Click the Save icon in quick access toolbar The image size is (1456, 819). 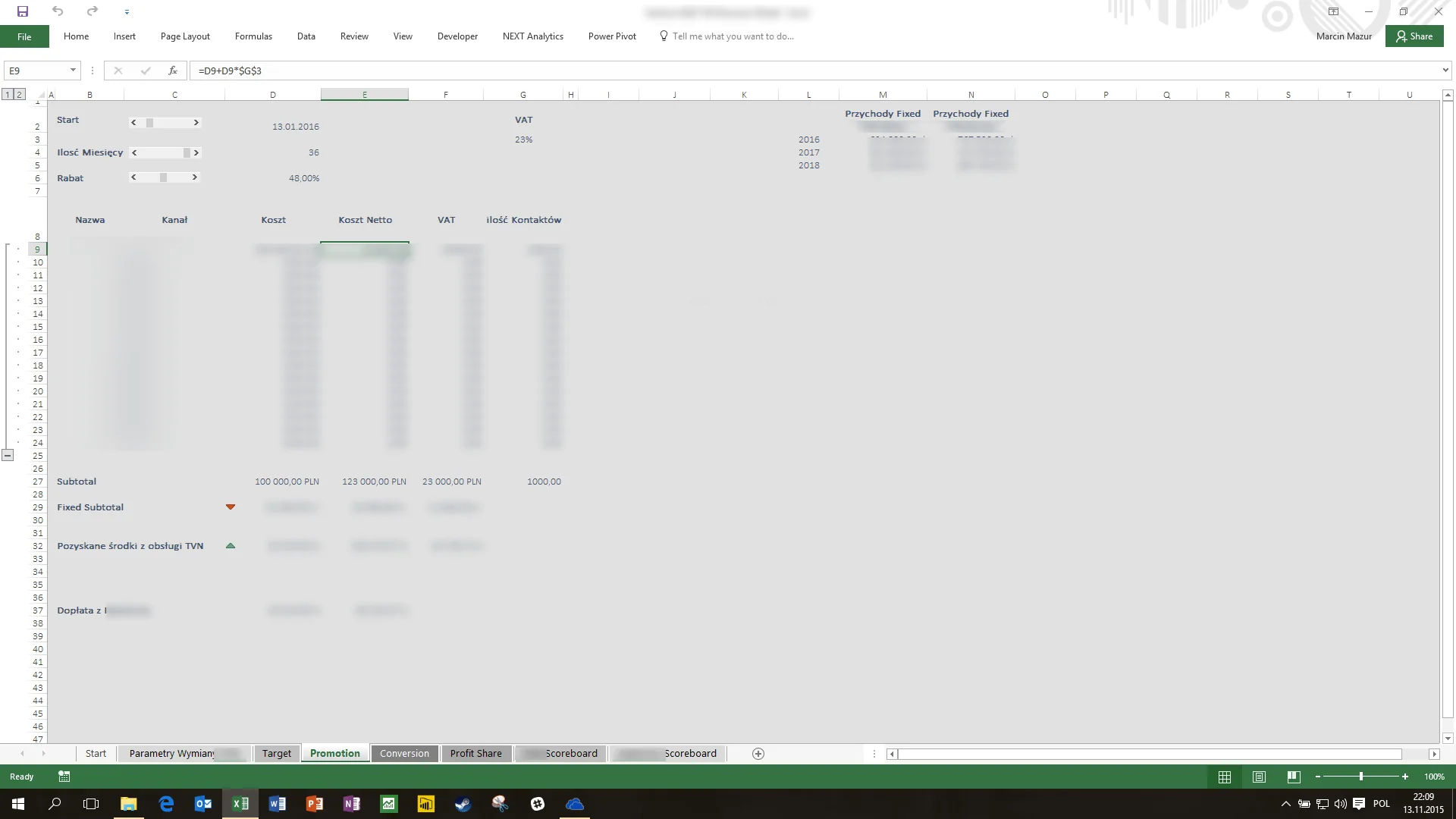[x=23, y=11]
